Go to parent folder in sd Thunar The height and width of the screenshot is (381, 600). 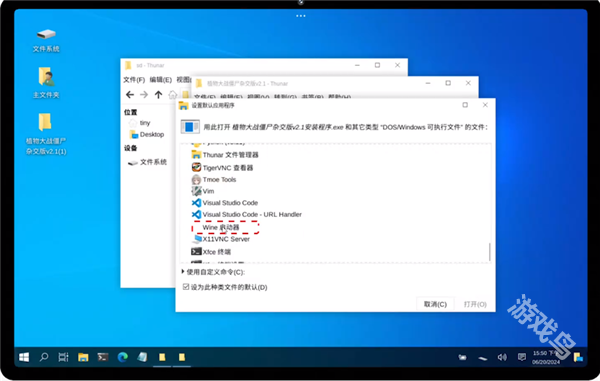[x=158, y=94]
